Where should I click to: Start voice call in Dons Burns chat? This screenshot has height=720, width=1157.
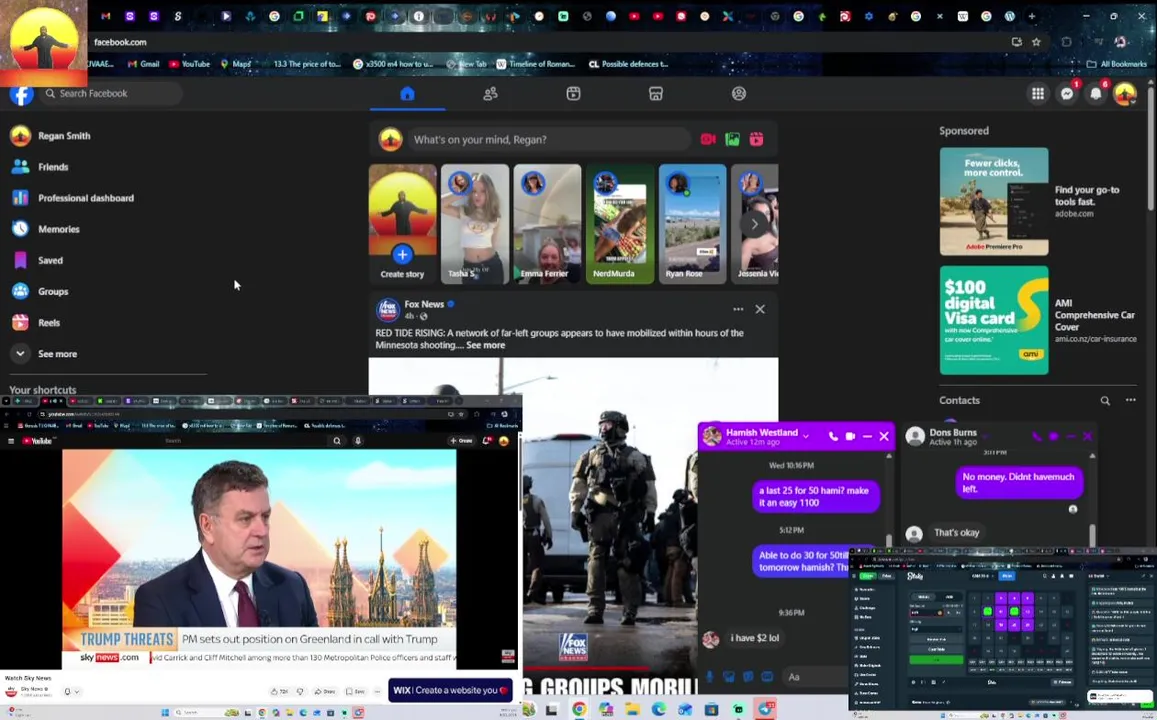click(x=1037, y=437)
